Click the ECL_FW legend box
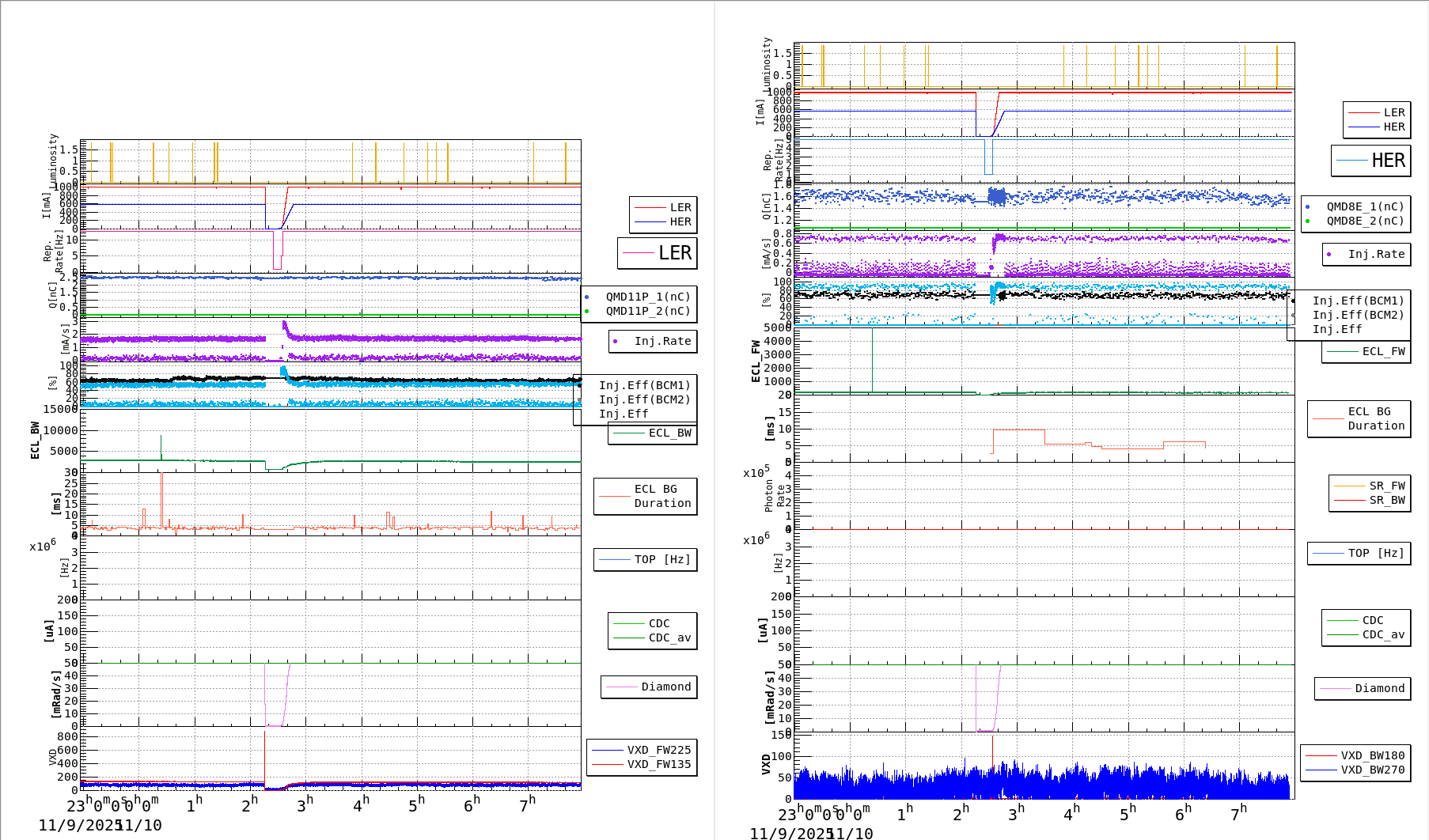This screenshot has width=1429, height=840. (1366, 352)
